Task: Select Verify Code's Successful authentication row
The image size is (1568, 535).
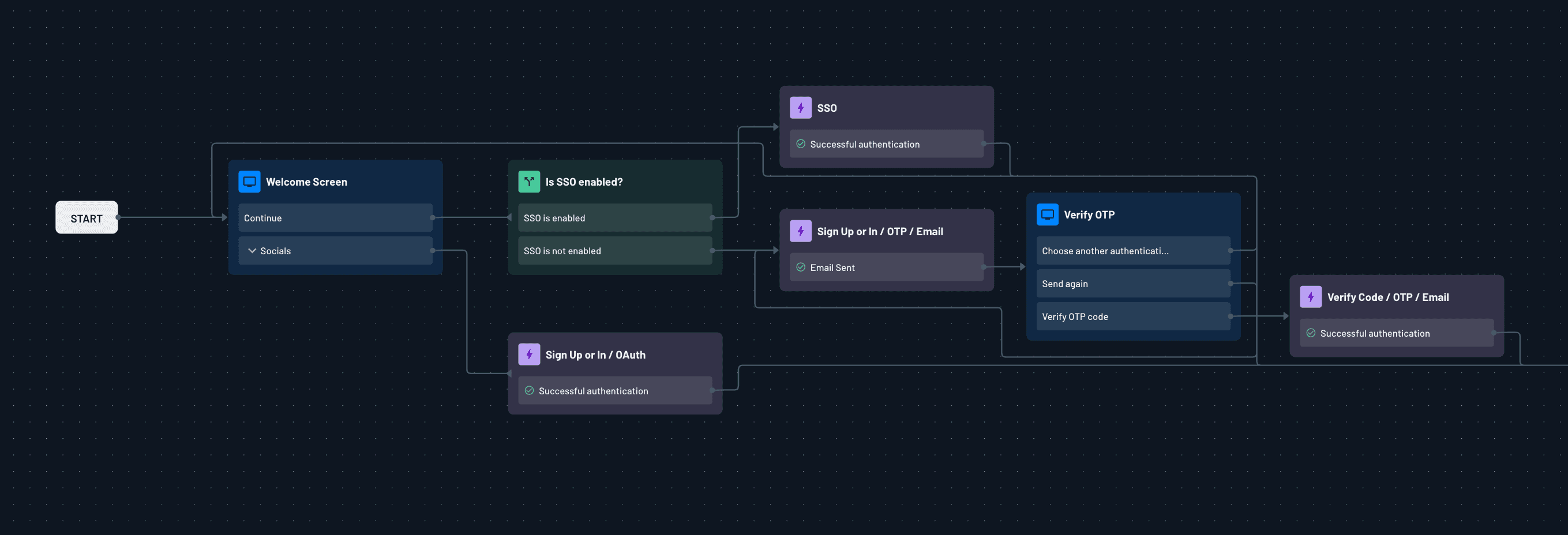Action: 1396,333
